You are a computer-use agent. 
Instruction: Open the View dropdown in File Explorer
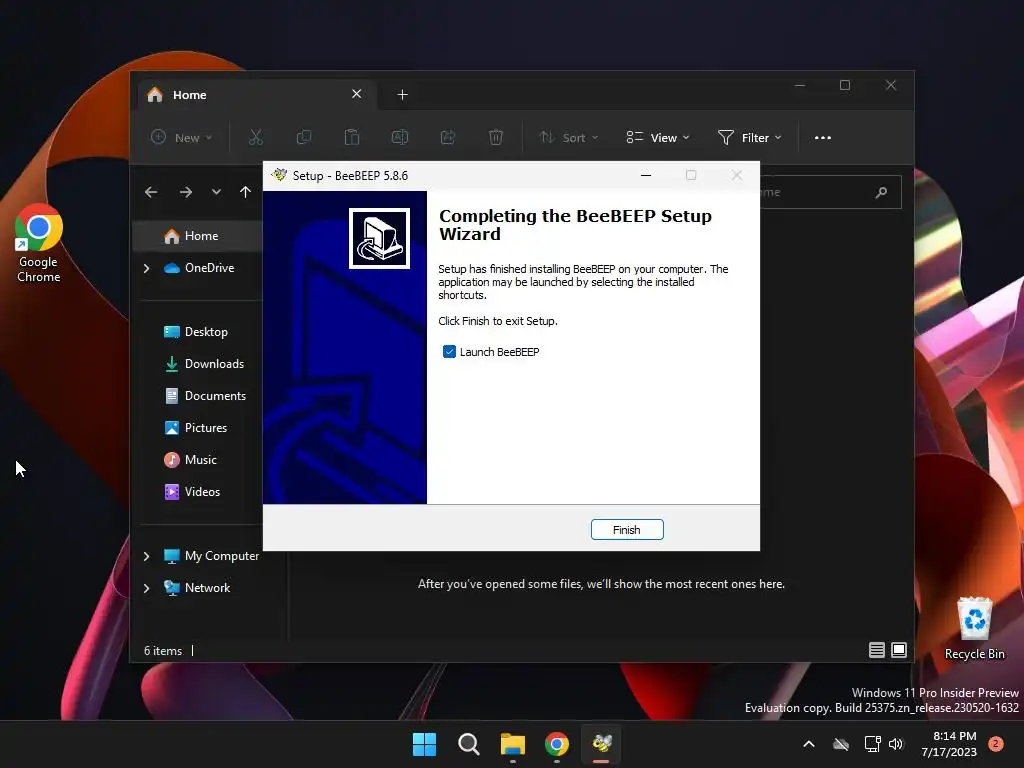(658, 138)
